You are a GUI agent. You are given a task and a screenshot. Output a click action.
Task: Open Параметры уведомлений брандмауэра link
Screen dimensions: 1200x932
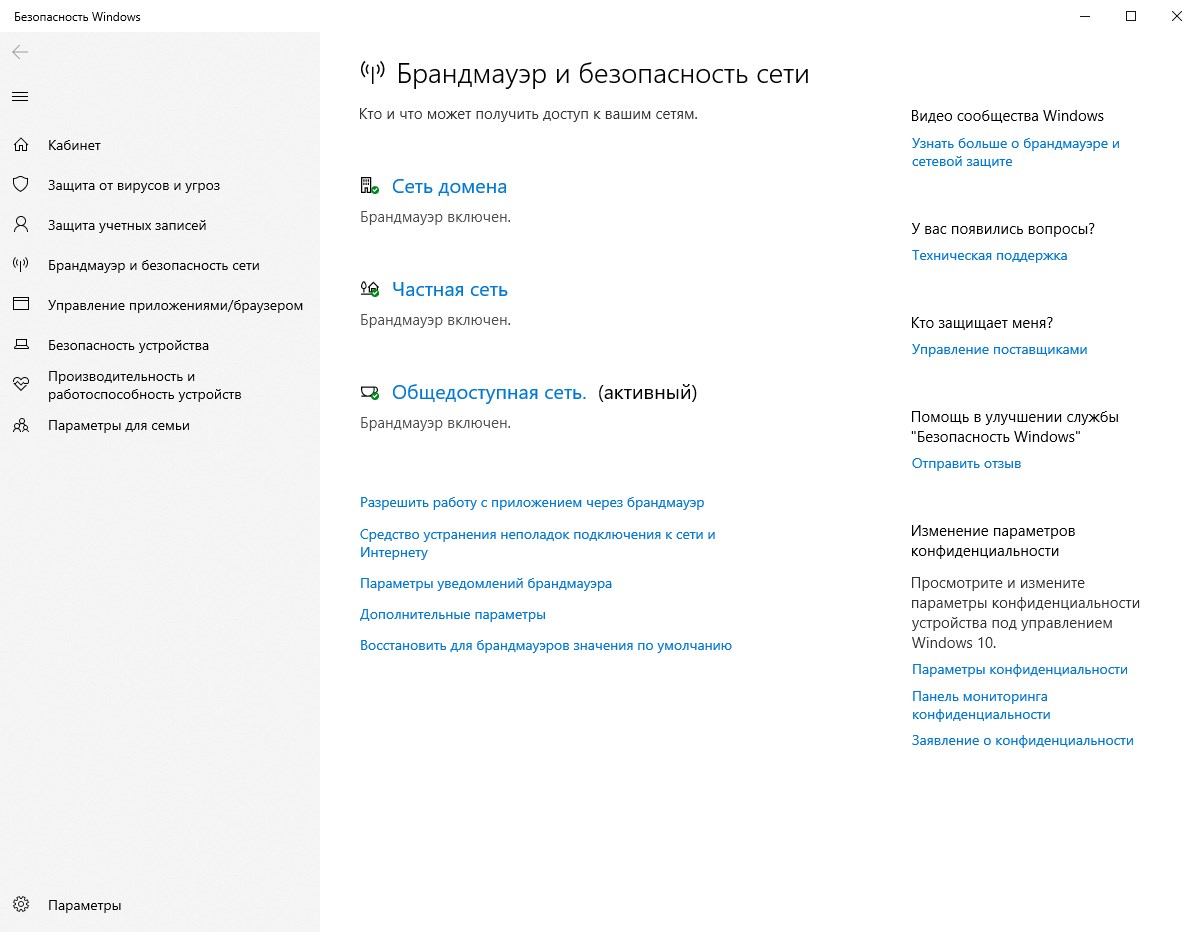coord(485,583)
